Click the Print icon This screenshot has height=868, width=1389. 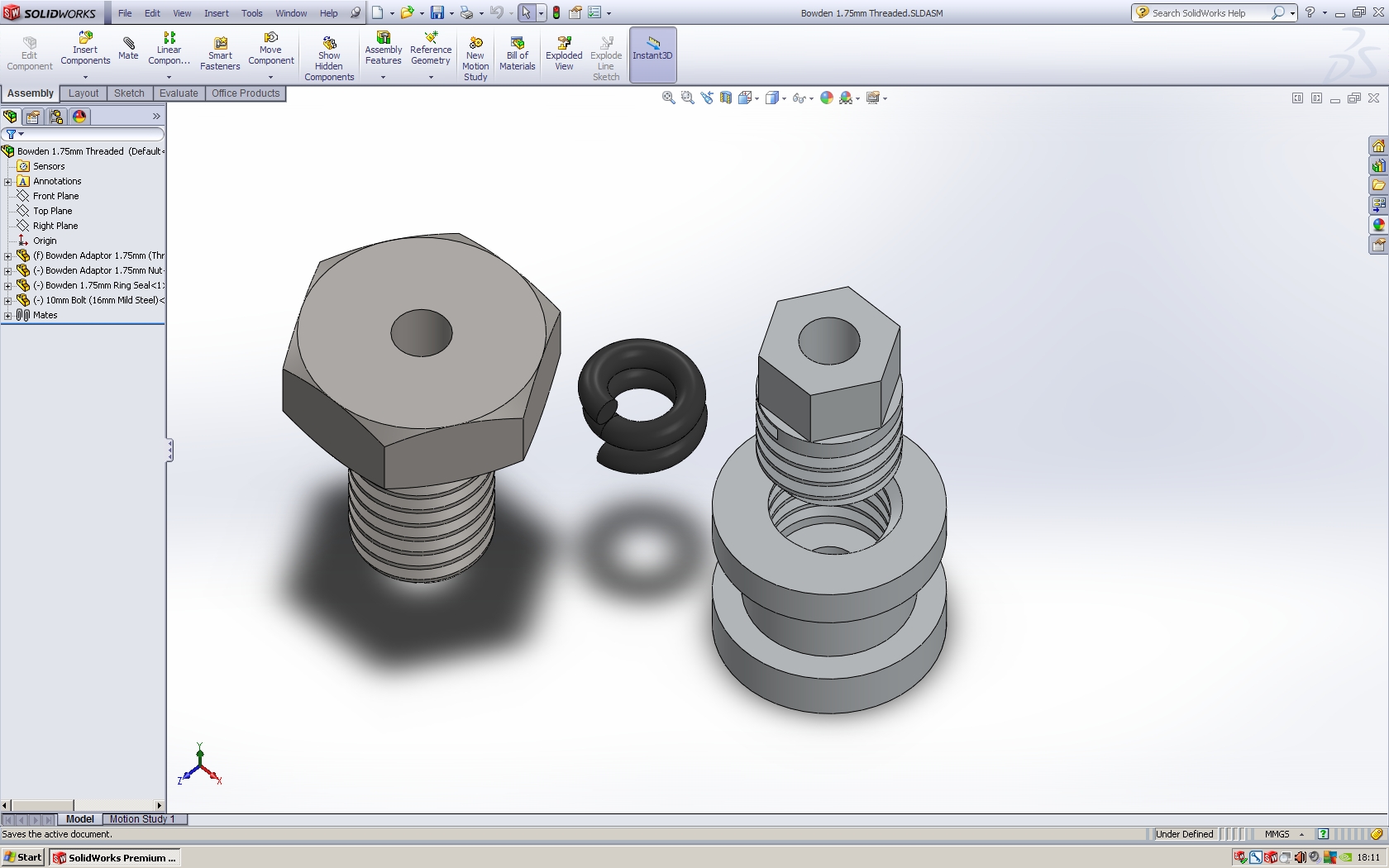pos(466,12)
